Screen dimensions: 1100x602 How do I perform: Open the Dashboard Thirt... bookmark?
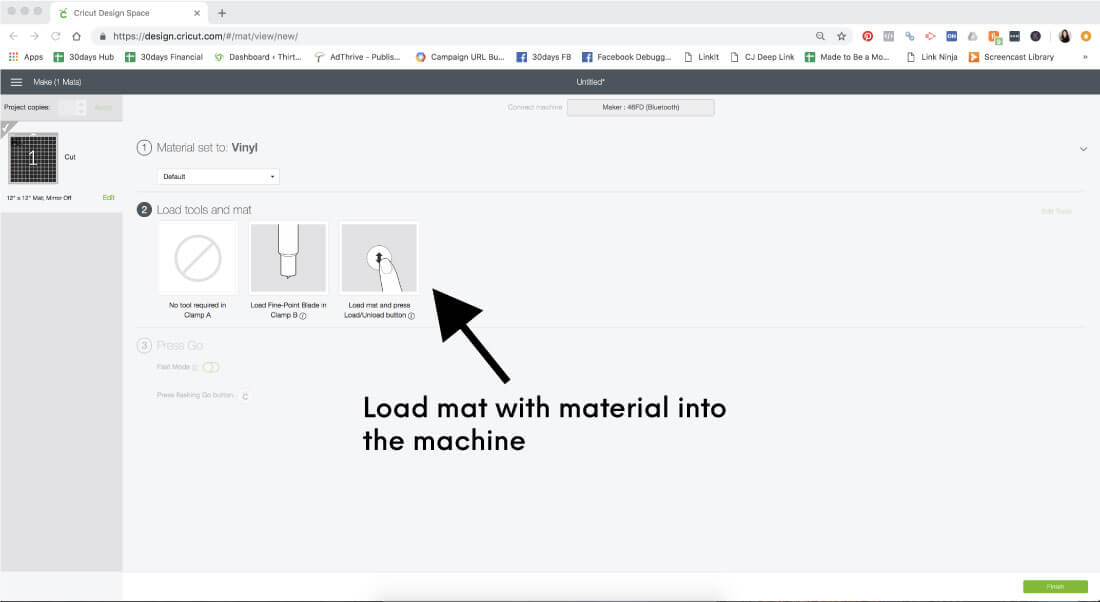257,57
